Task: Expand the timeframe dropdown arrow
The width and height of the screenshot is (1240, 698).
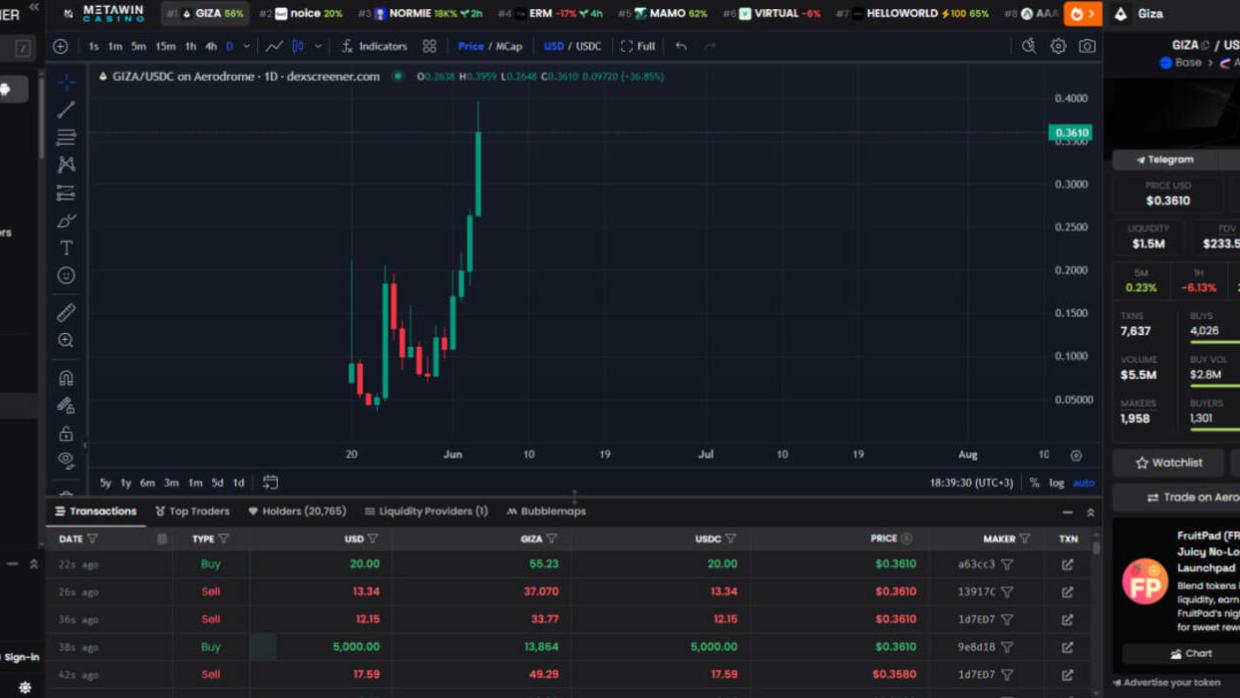Action: point(246,46)
